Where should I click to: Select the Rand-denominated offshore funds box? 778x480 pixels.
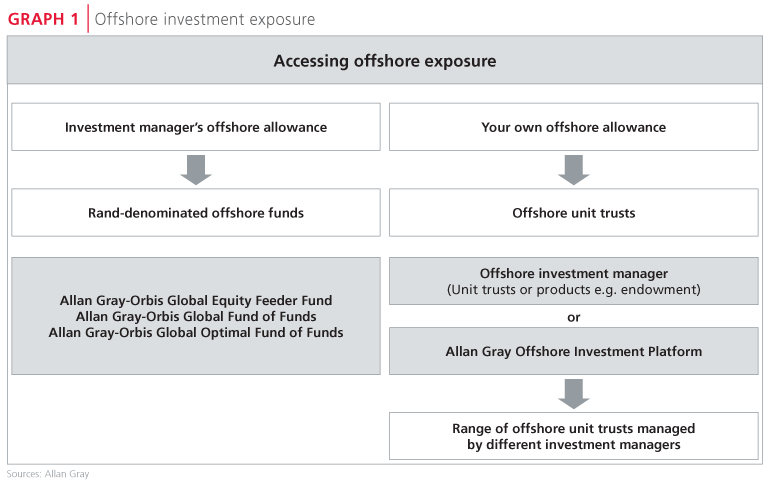coord(196,212)
